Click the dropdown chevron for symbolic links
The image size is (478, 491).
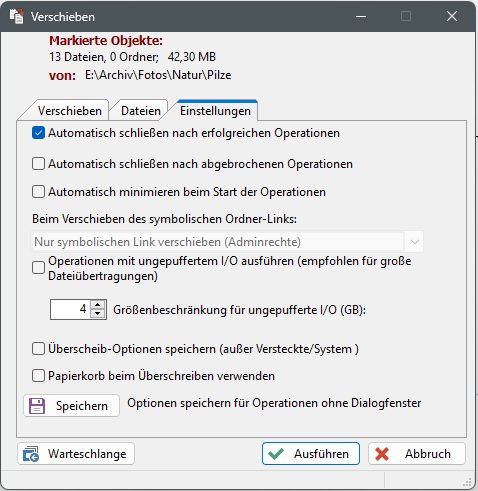tap(415, 242)
